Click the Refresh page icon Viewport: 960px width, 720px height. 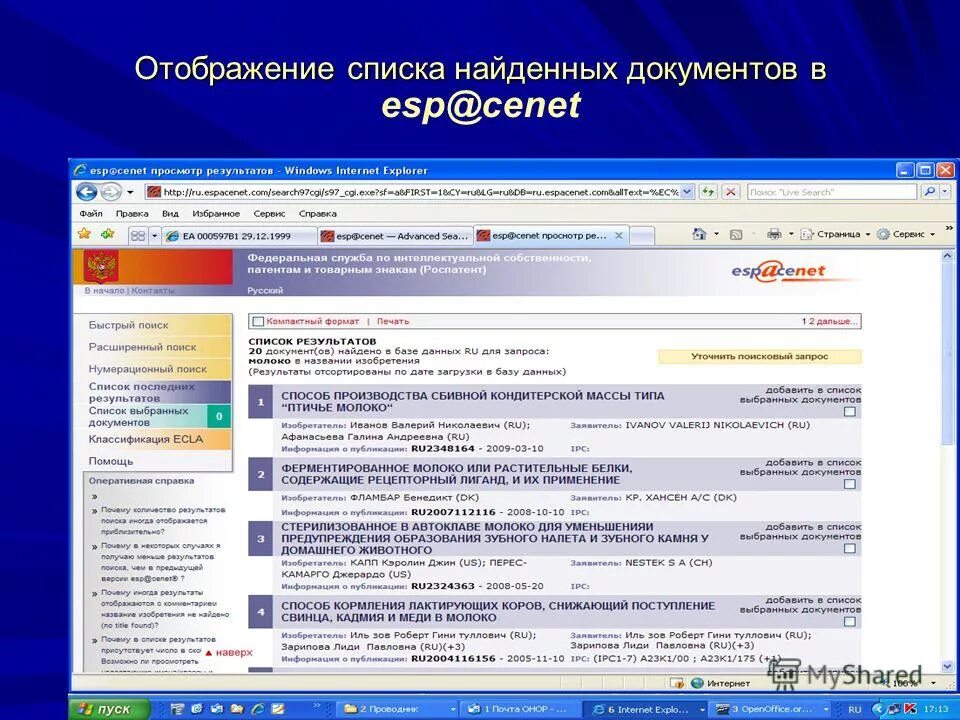click(x=708, y=191)
